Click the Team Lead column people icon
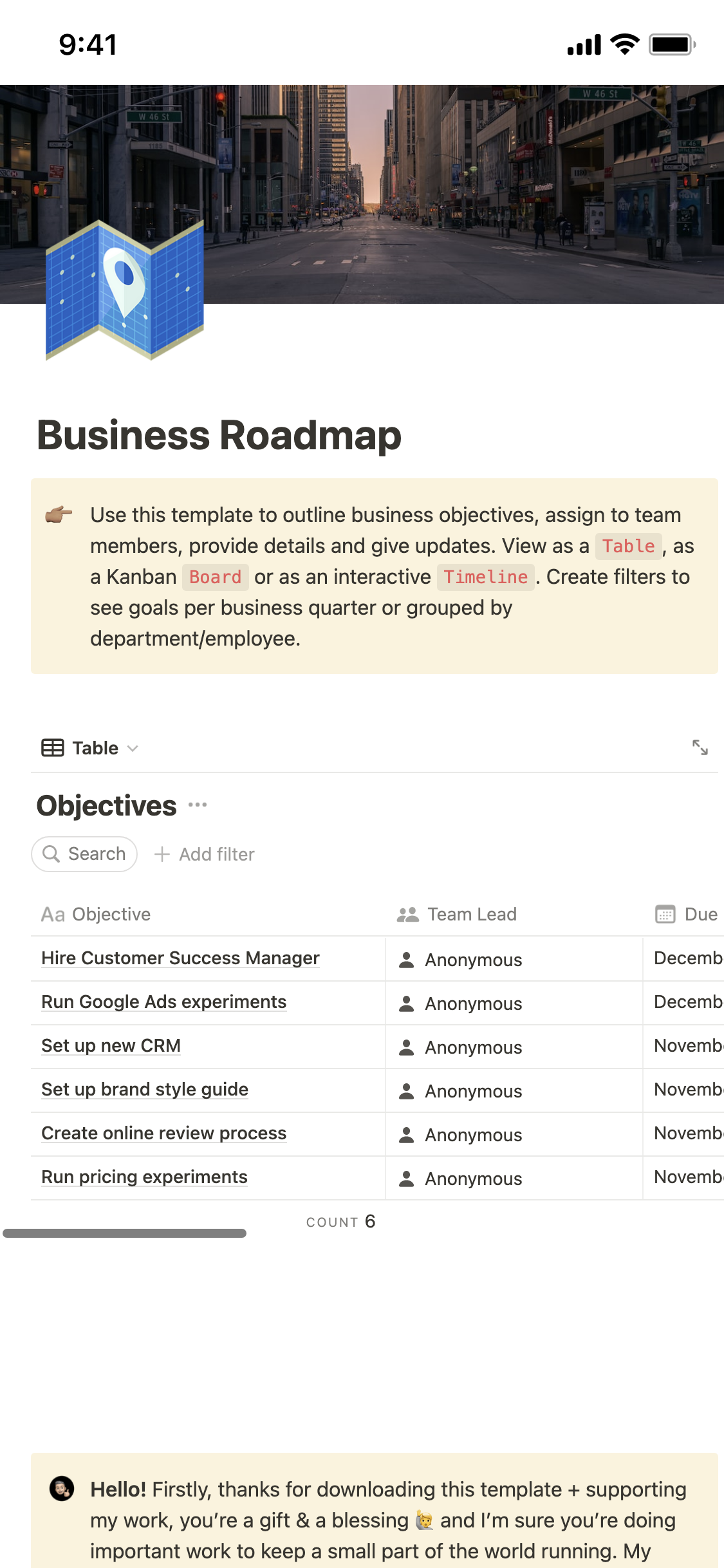Viewport: 724px width, 1568px height. pos(408,915)
